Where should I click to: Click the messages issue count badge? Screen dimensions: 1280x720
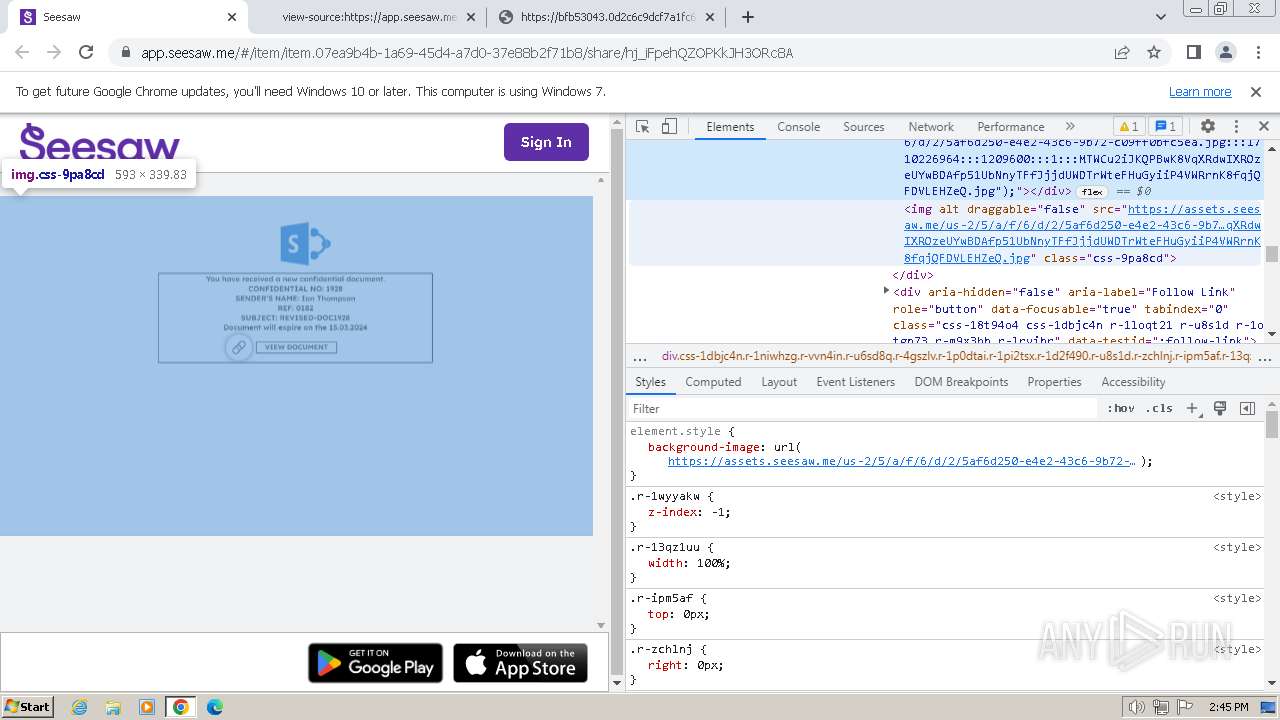(1166, 127)
